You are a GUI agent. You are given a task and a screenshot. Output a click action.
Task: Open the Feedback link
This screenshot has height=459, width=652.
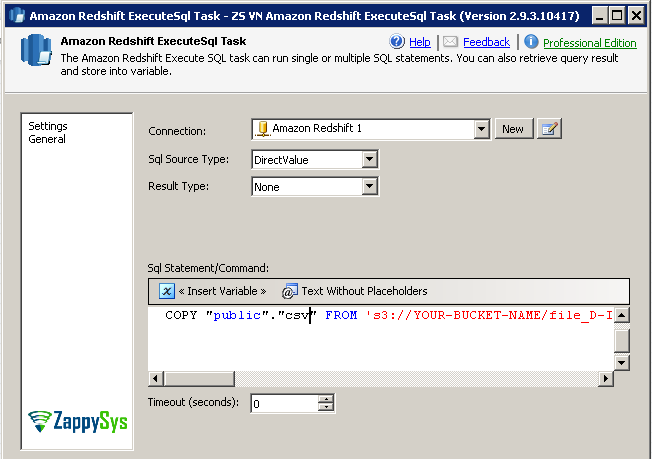pyautogui.click(x=486, y=42)
